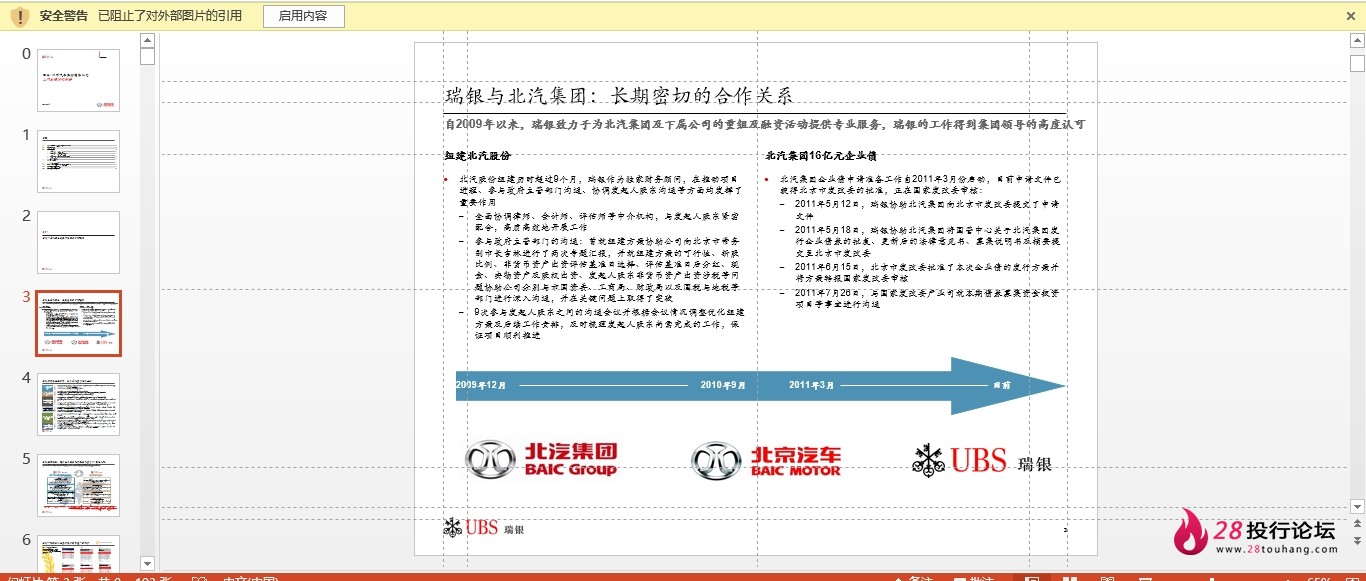Select the 2009年12月 timeline label
Image resolution: width=1366 pixels, height=581 pixels.
(x=481, y=385)
